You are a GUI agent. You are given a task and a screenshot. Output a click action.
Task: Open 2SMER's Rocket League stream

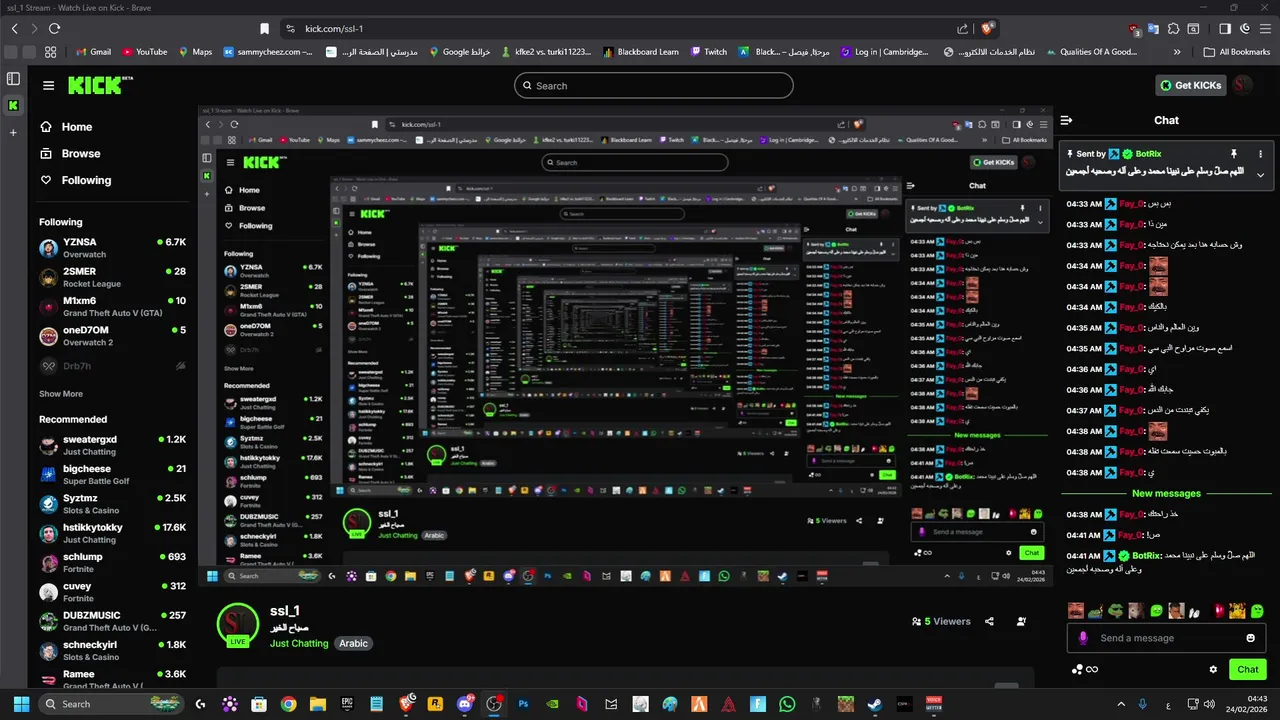tap(112, 277)
